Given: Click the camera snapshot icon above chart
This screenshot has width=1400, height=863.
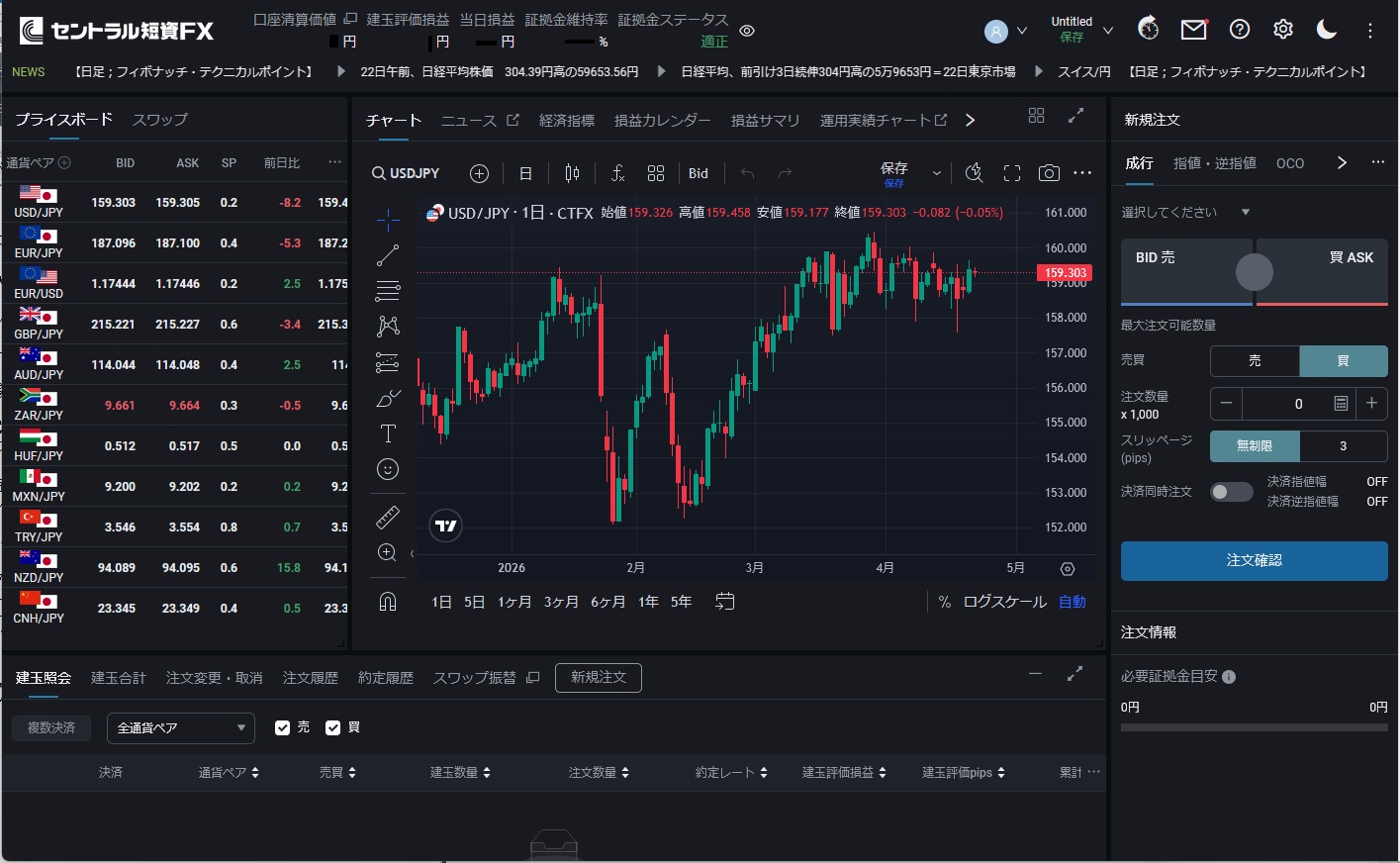Looking at the screenshot, I should pos(1049,173).
